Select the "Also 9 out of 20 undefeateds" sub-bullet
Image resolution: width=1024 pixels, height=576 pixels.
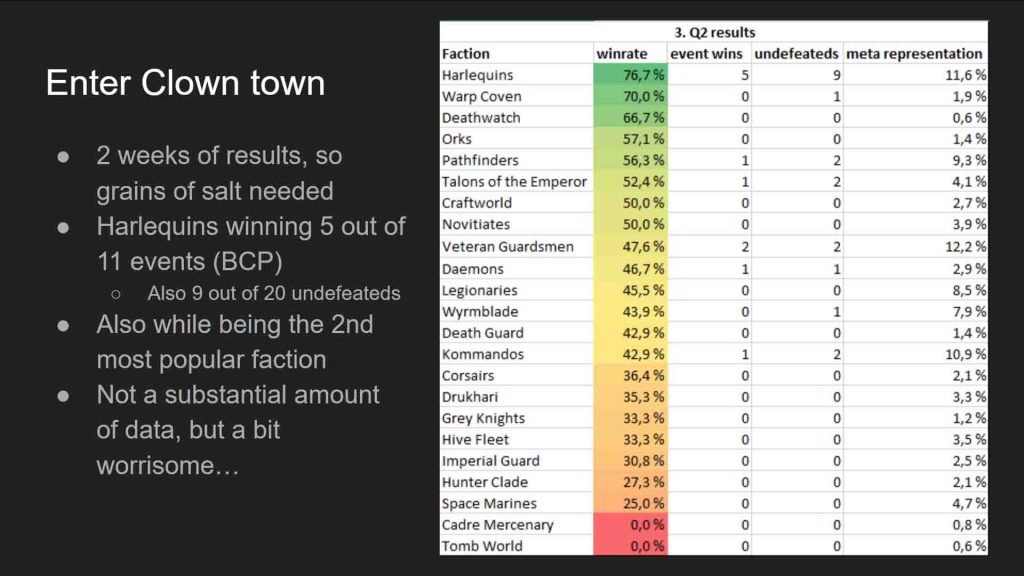coord(273,293)
